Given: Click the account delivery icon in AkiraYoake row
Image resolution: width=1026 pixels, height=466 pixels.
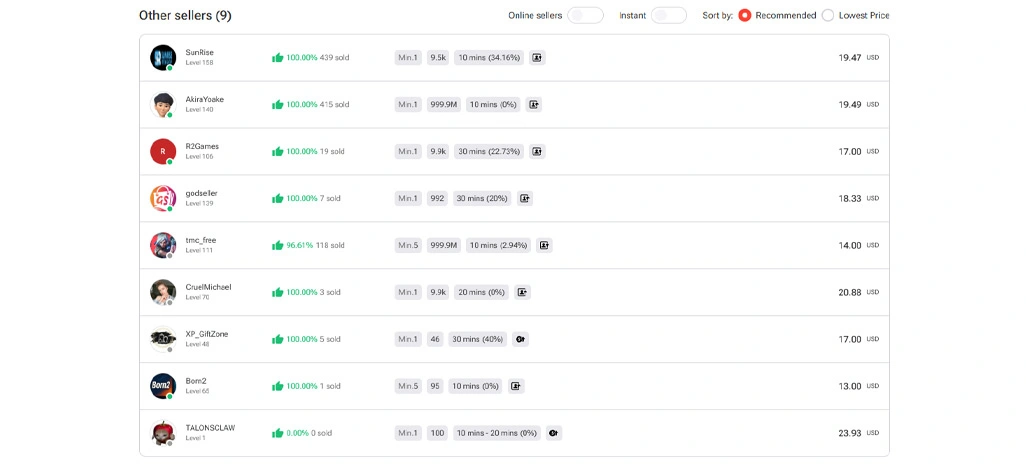Looking at the screenshot, I should point(534,105).
